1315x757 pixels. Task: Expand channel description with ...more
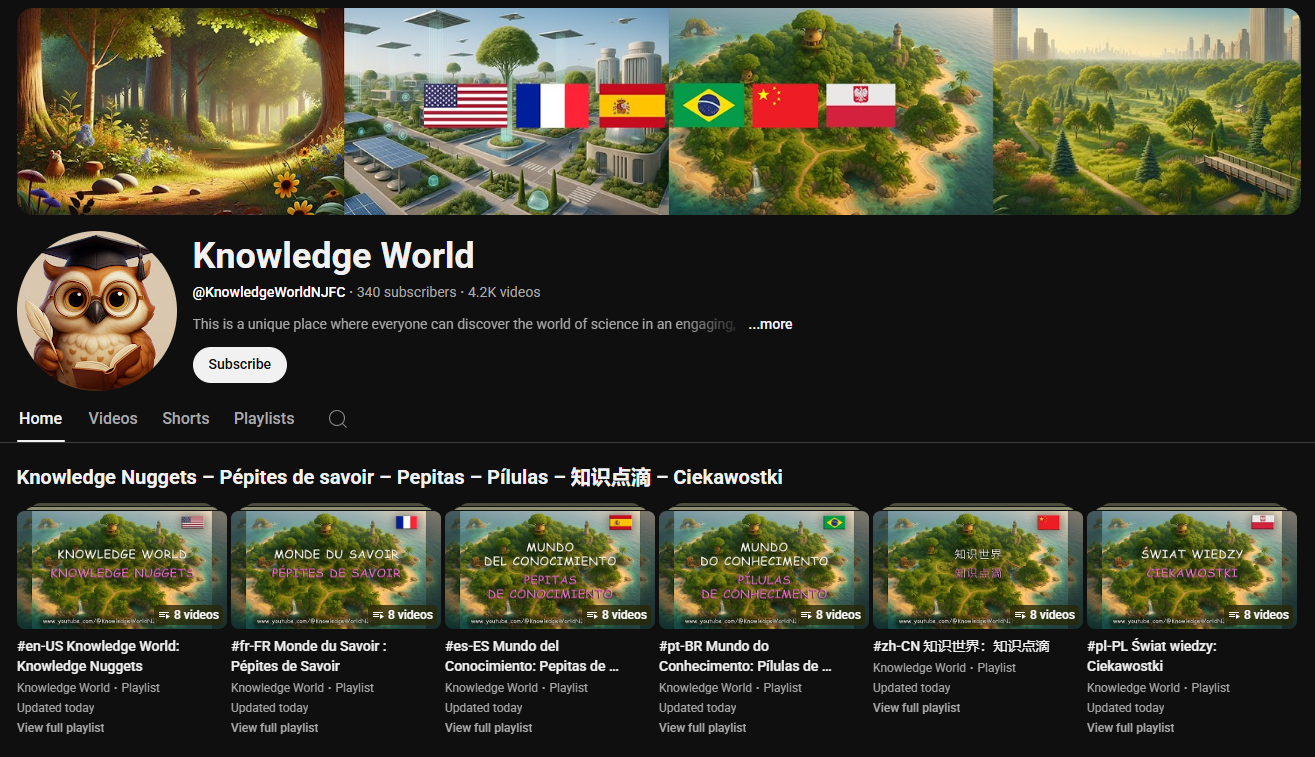[x=770, y=325]
